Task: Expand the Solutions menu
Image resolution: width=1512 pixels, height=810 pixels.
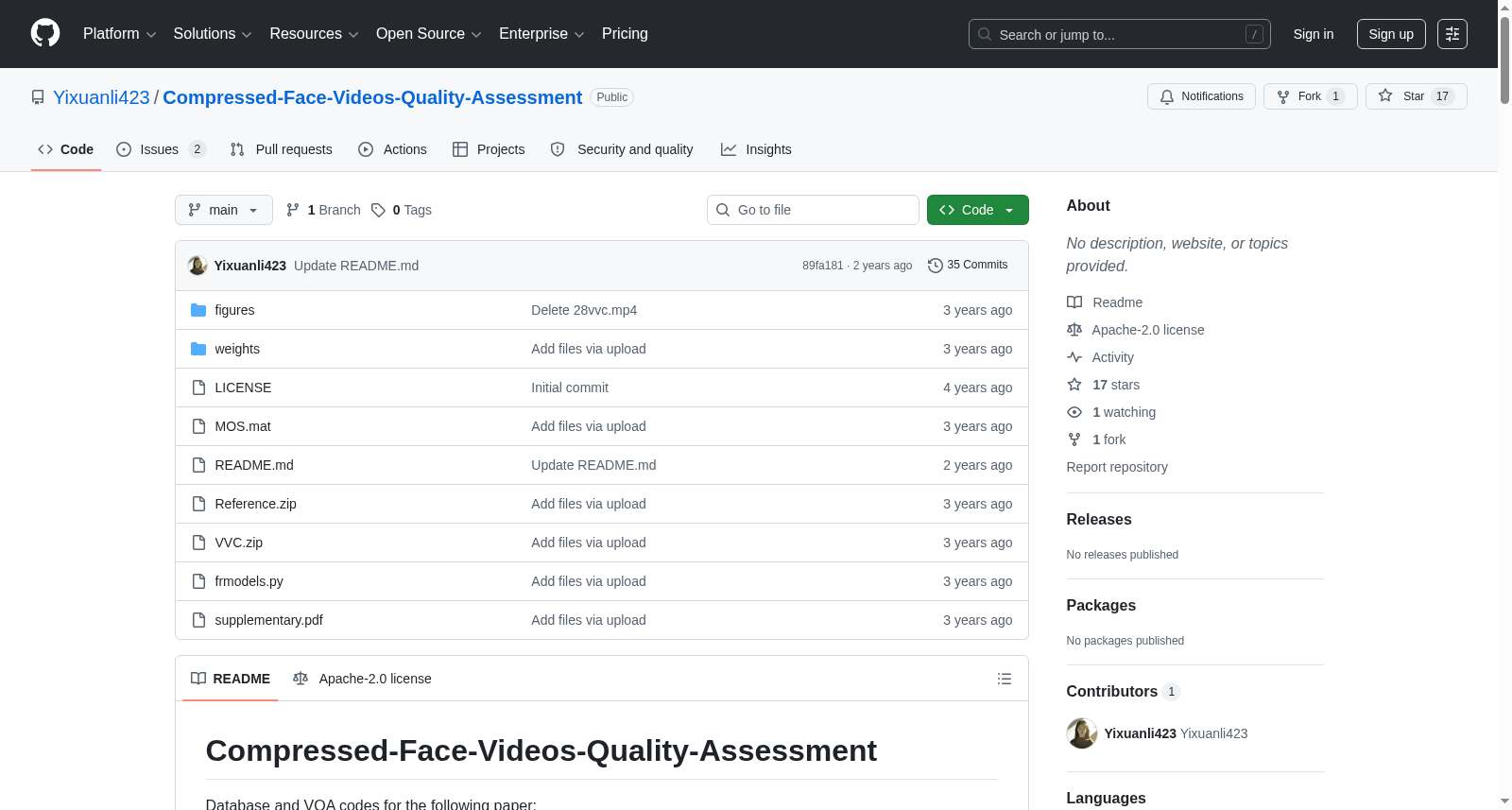Action: [x=213, y=34]
